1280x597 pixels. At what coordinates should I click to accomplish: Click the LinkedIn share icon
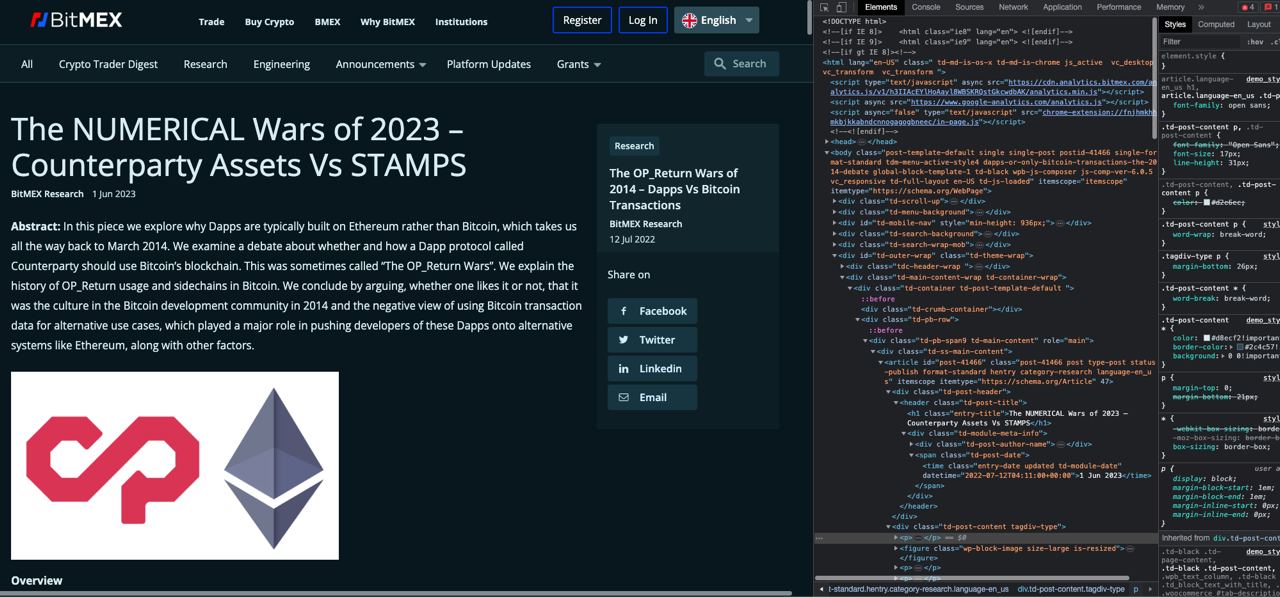(x=623, y=369)
